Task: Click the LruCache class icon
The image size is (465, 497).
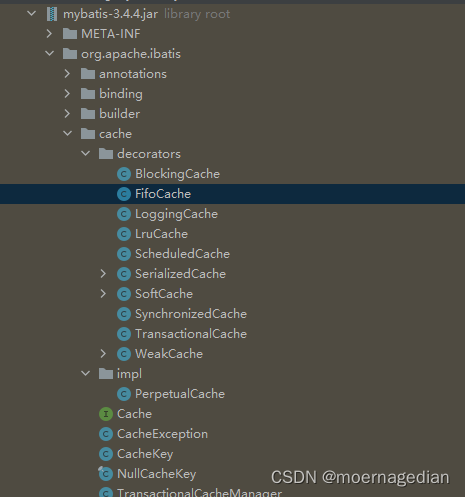Action: [x=124, y=234]
